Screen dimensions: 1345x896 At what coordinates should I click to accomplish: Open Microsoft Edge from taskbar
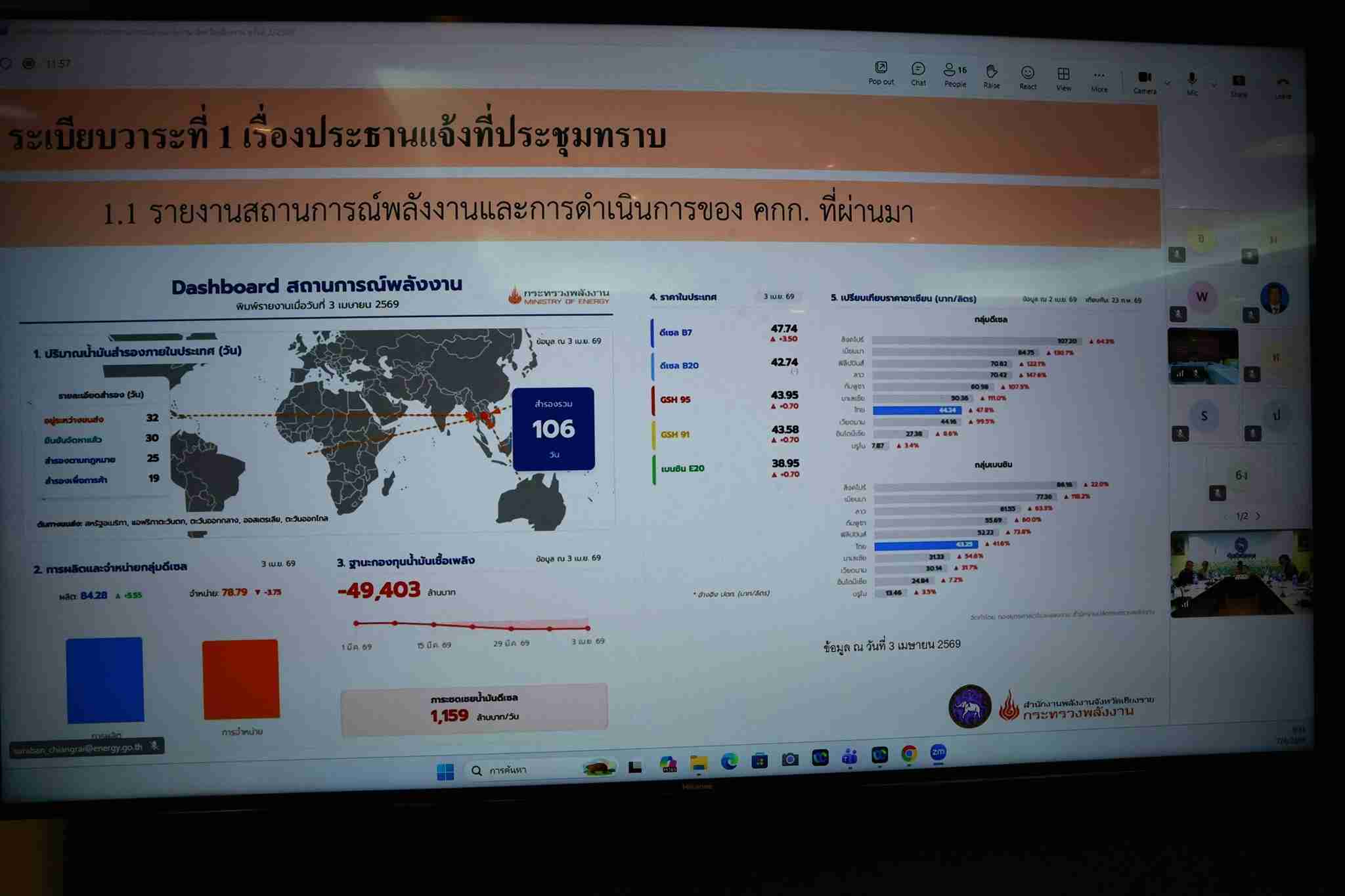(x=729, y=761)
